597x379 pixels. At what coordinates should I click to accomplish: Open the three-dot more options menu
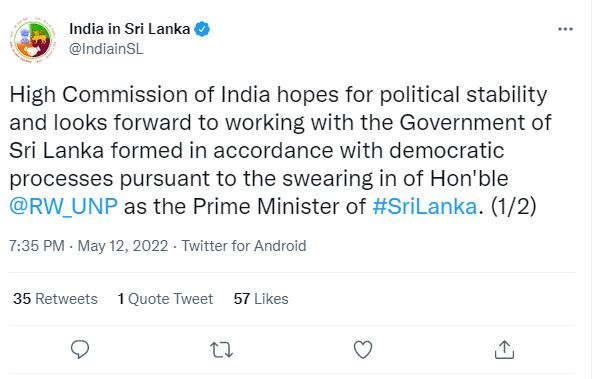coord(565,29)
